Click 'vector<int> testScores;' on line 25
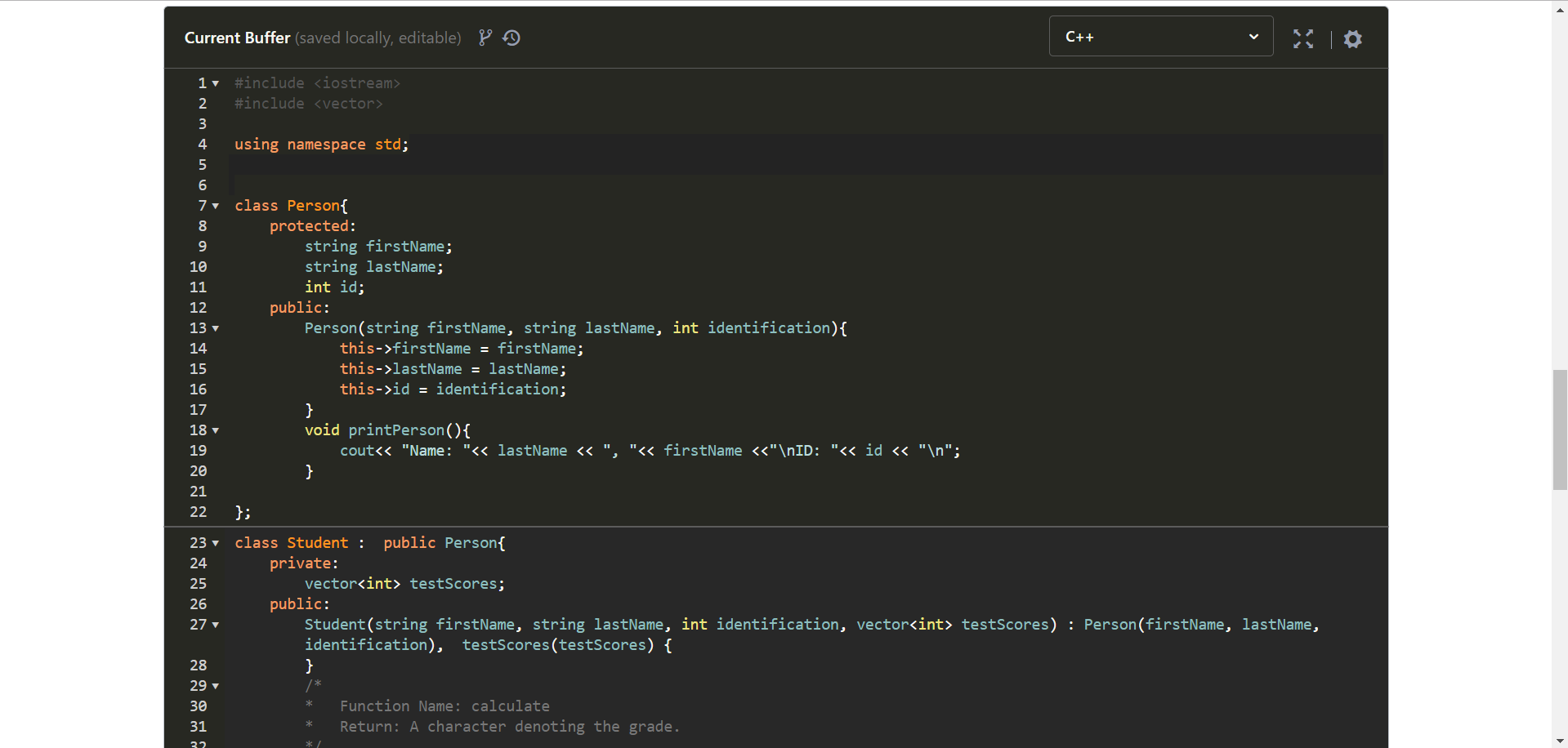 coord(404,584)
